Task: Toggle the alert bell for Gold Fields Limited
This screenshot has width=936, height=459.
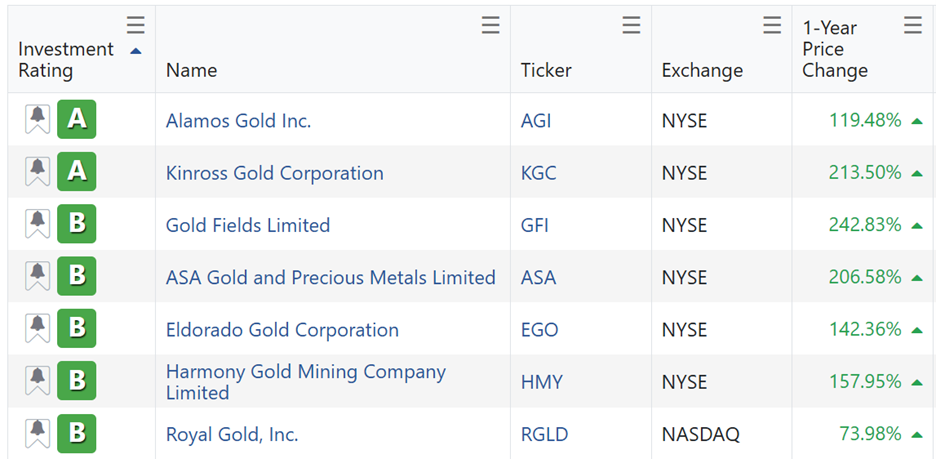Action: coord(38,224)
